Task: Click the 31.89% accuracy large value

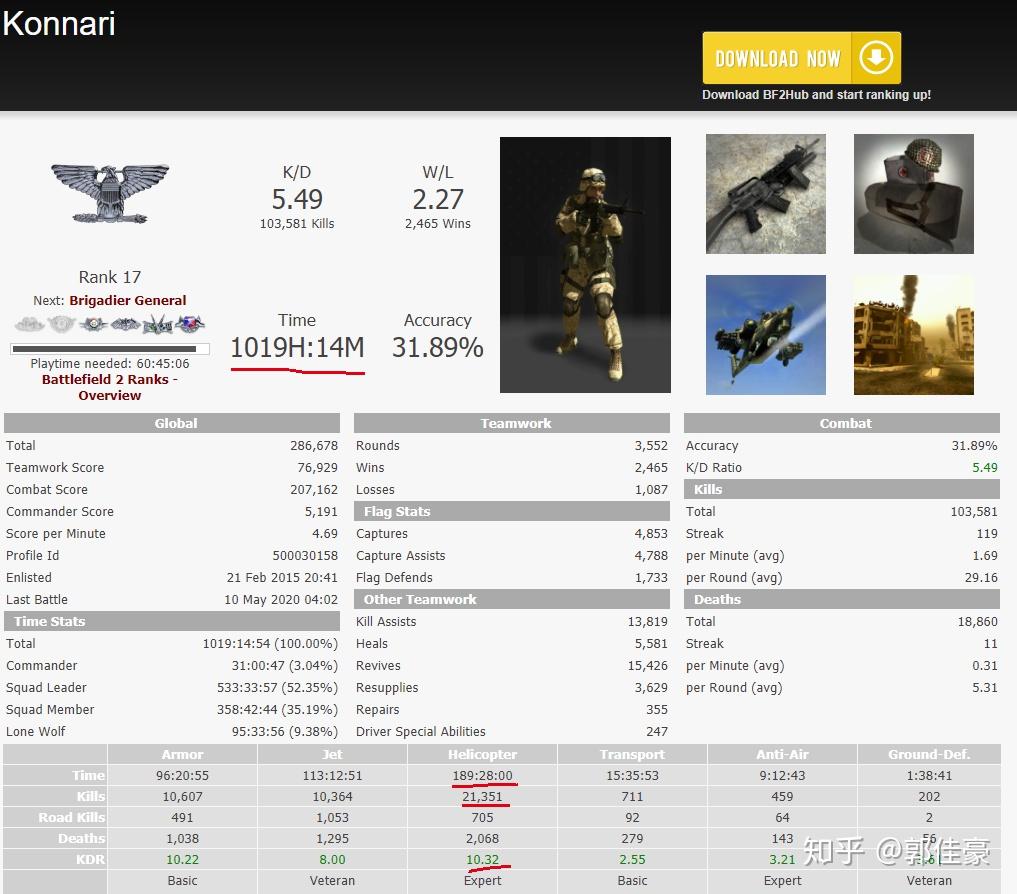Action: (438, 348)
